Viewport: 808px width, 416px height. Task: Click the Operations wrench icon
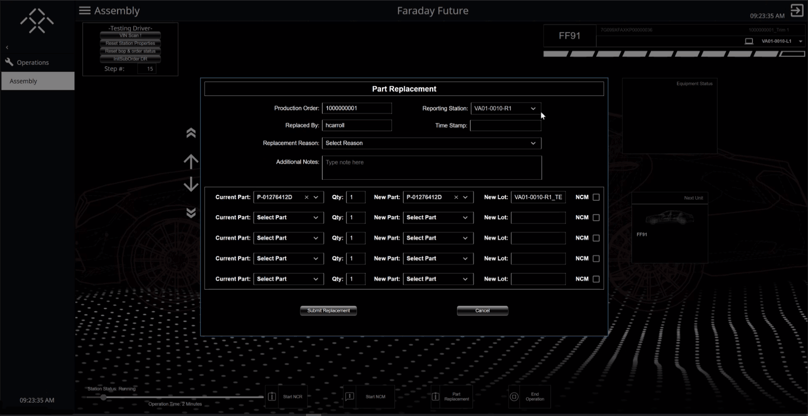9,62
